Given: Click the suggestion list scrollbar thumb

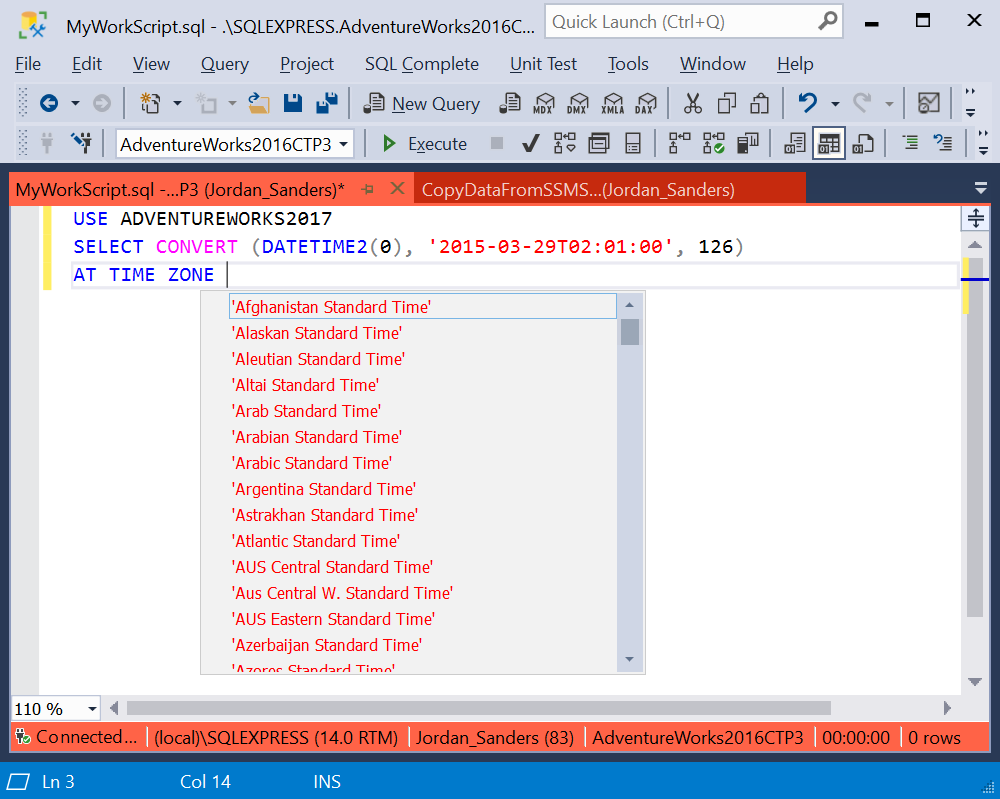Looking at the screenshot, I should pyautogui.click(x=629, y=332).
